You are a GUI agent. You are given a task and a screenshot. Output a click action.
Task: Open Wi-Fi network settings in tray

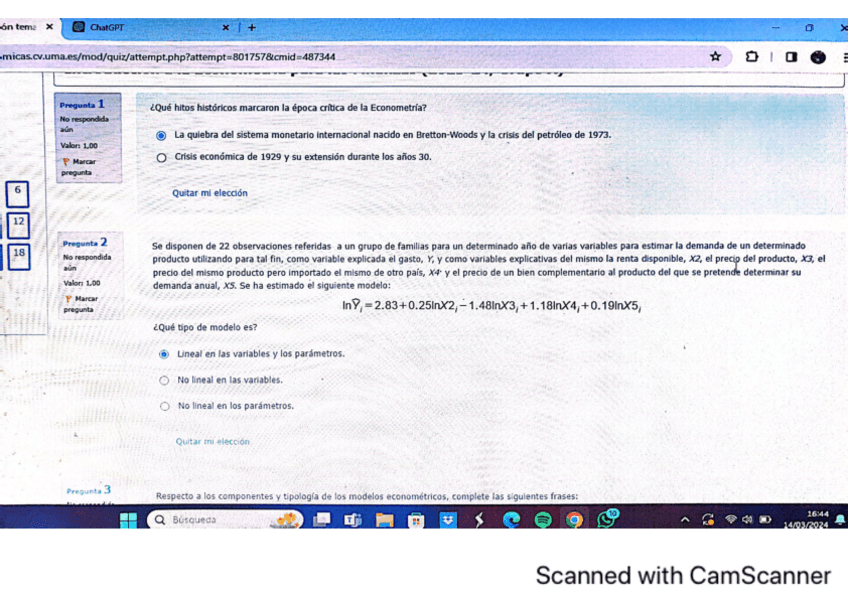[731, 520]
